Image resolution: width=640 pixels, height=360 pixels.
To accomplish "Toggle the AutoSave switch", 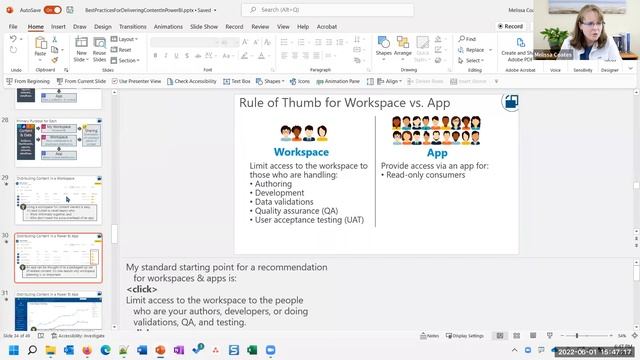I will (x=53, y=10).
